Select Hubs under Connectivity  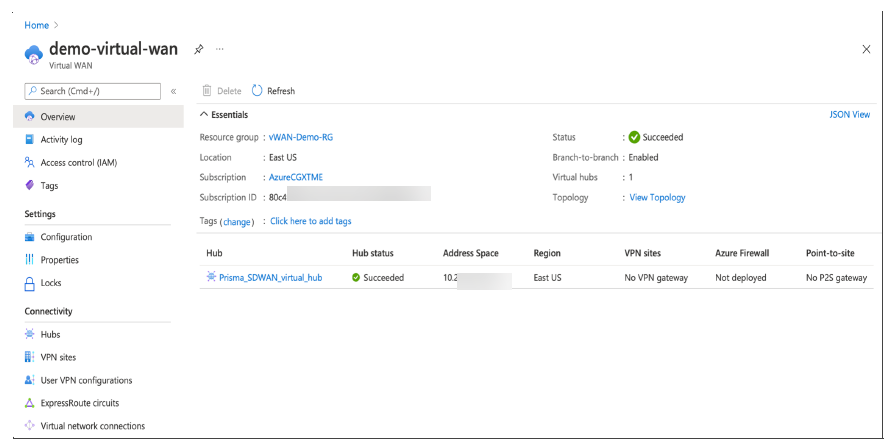tap(52, 335)
